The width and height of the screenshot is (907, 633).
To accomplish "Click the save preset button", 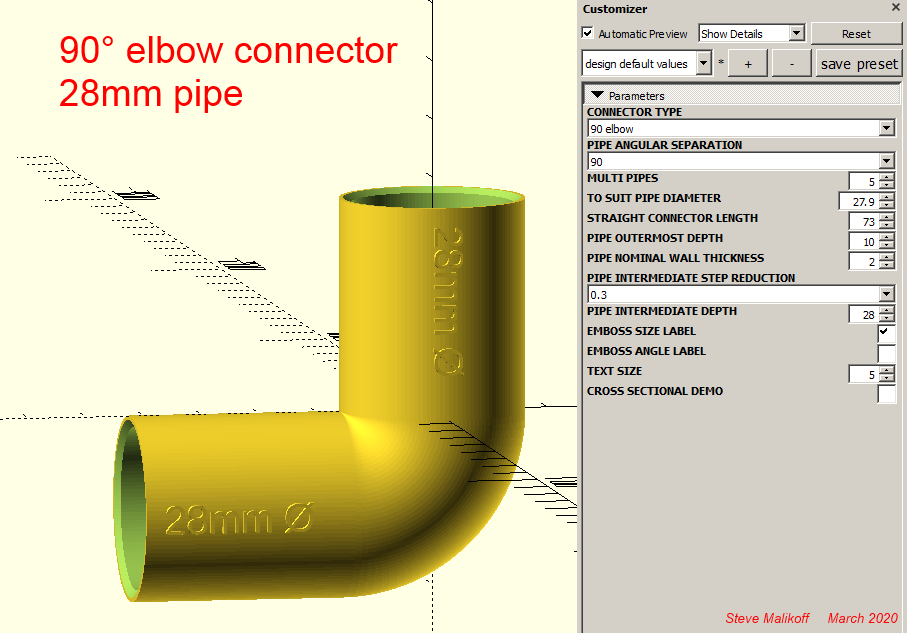I will 858,63.
